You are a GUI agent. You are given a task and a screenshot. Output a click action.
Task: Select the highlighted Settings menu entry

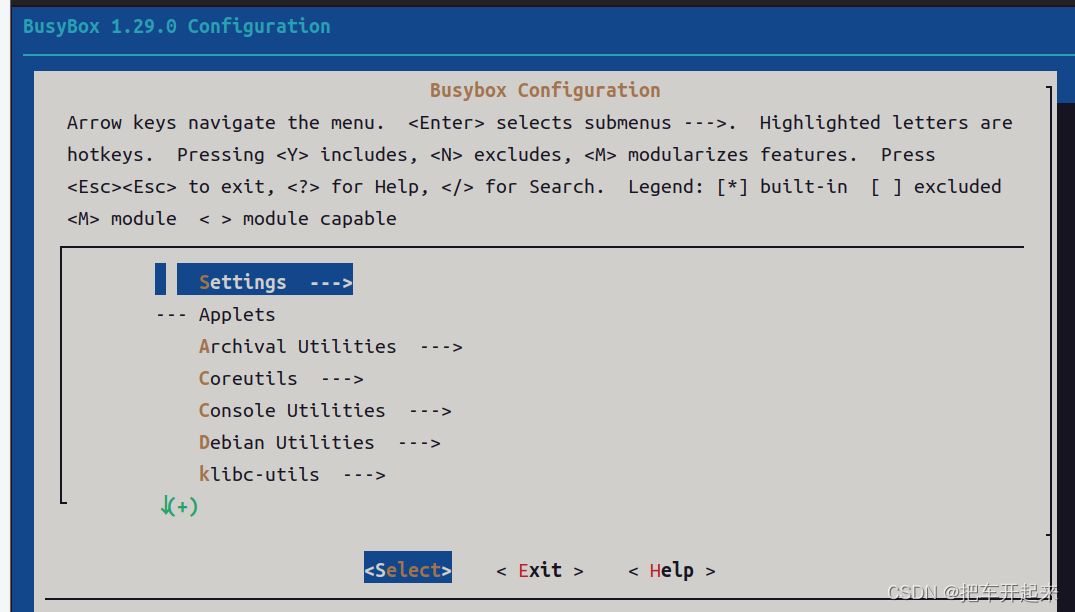pos(265,280)
